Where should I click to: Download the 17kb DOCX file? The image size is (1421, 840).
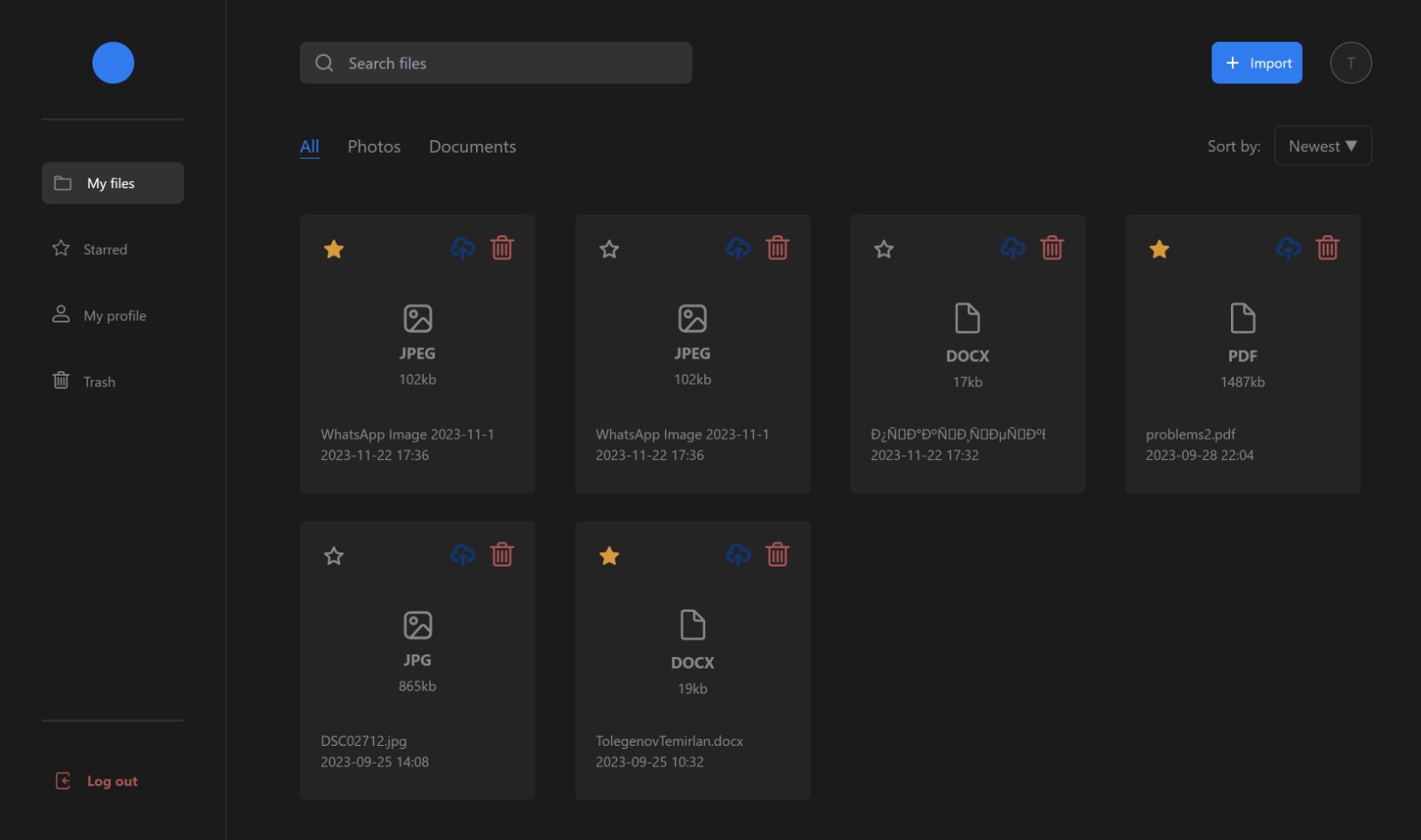1012,248
